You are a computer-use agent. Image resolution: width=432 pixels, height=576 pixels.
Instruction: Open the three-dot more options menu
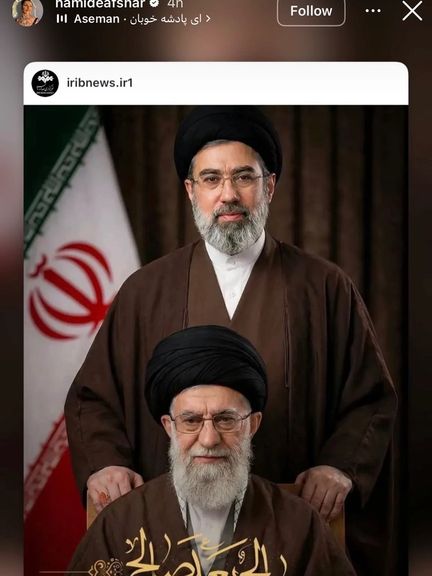tap(373, 11)
